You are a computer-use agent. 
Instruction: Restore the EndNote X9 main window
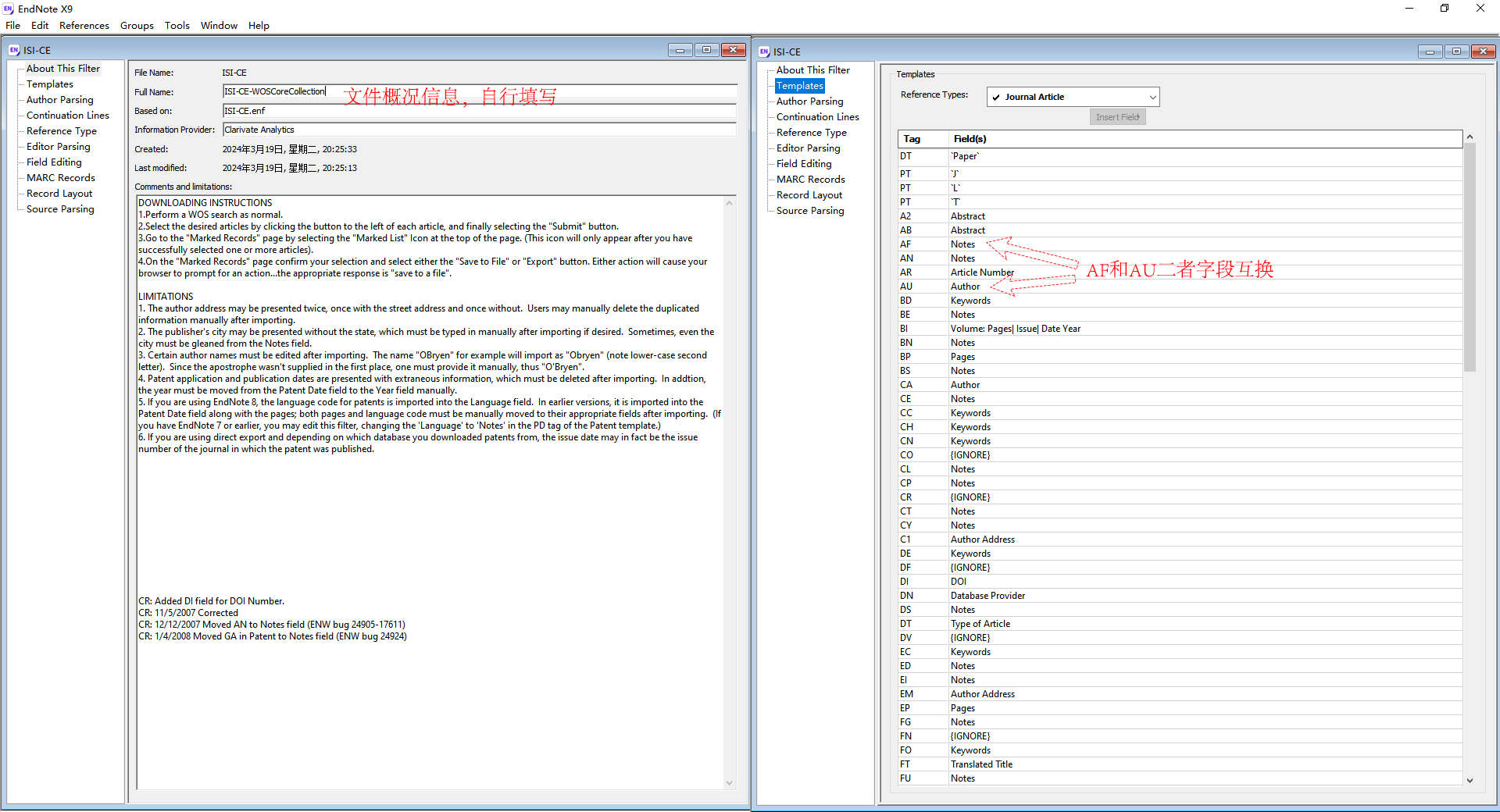tap(1445, 9)
